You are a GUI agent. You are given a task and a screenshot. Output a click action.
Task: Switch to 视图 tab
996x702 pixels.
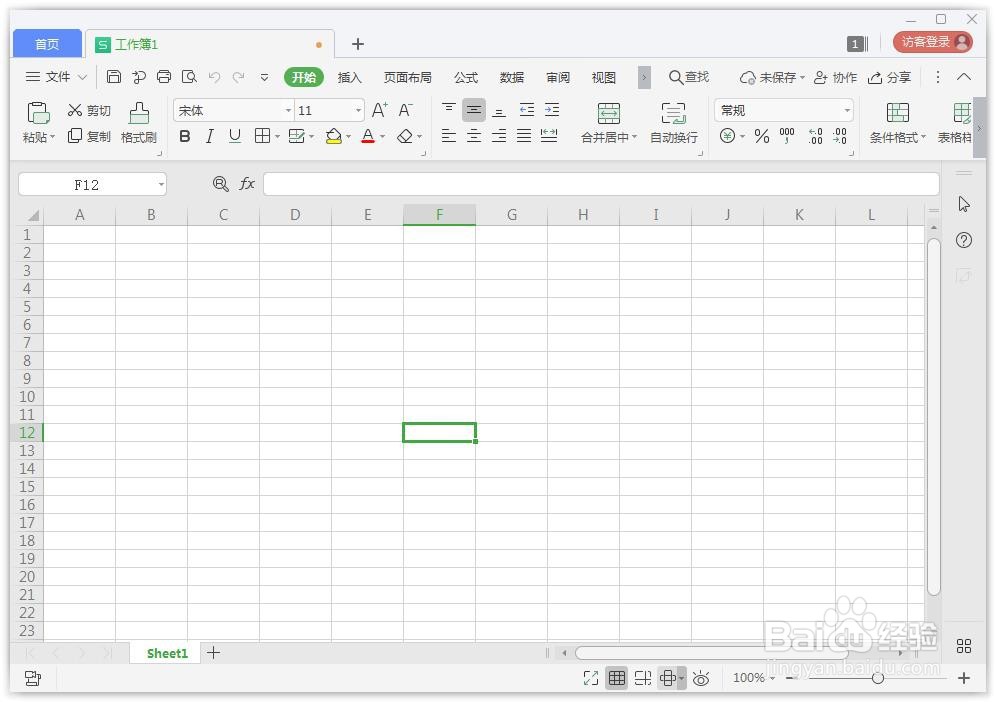tap(603, 77)
